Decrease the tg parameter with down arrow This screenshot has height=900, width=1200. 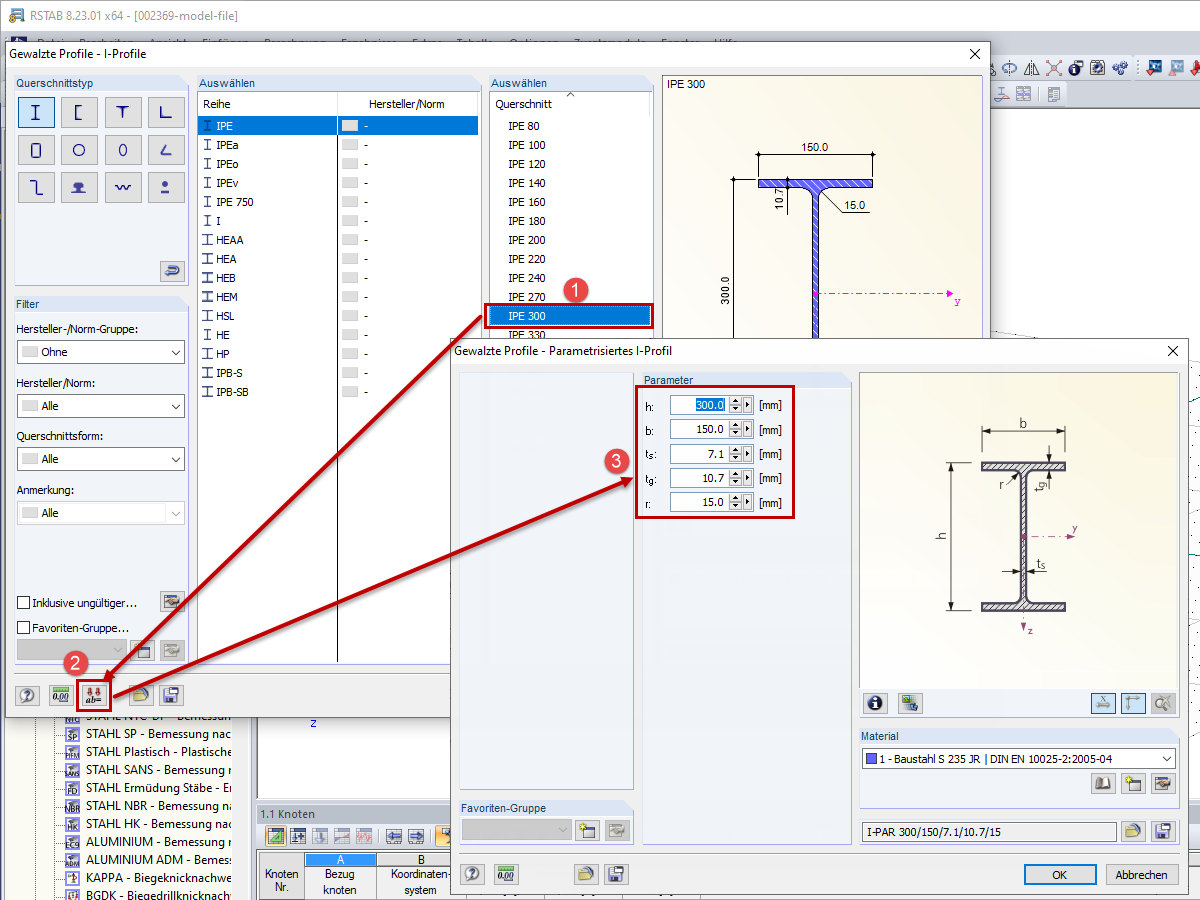pos(735,483)
